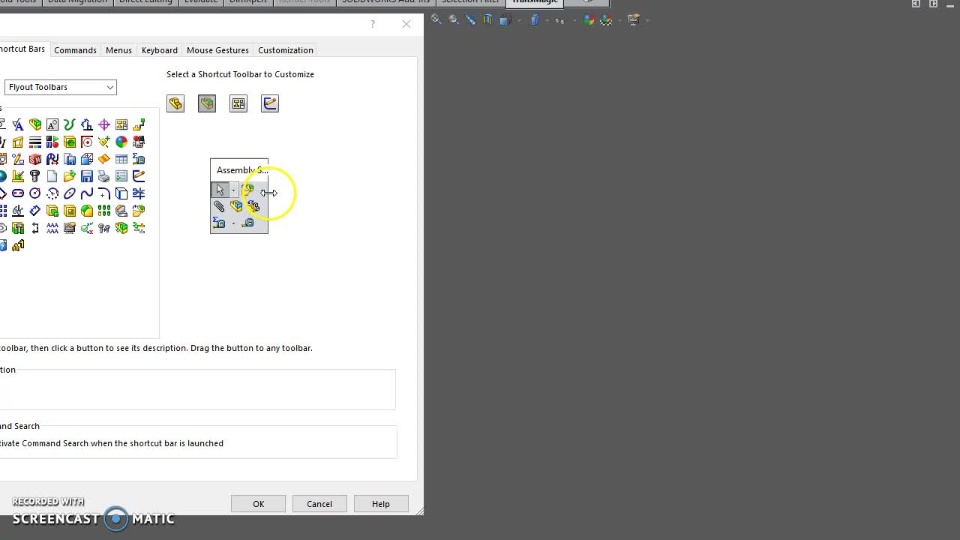Switch to the Menus tab
This screenshot has width=960, height=540.
tap(118, 50)
